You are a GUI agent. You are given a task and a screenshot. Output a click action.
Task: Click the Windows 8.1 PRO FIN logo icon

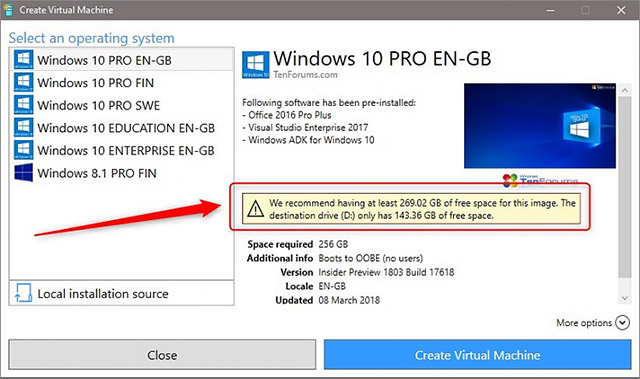click(23, 173)
